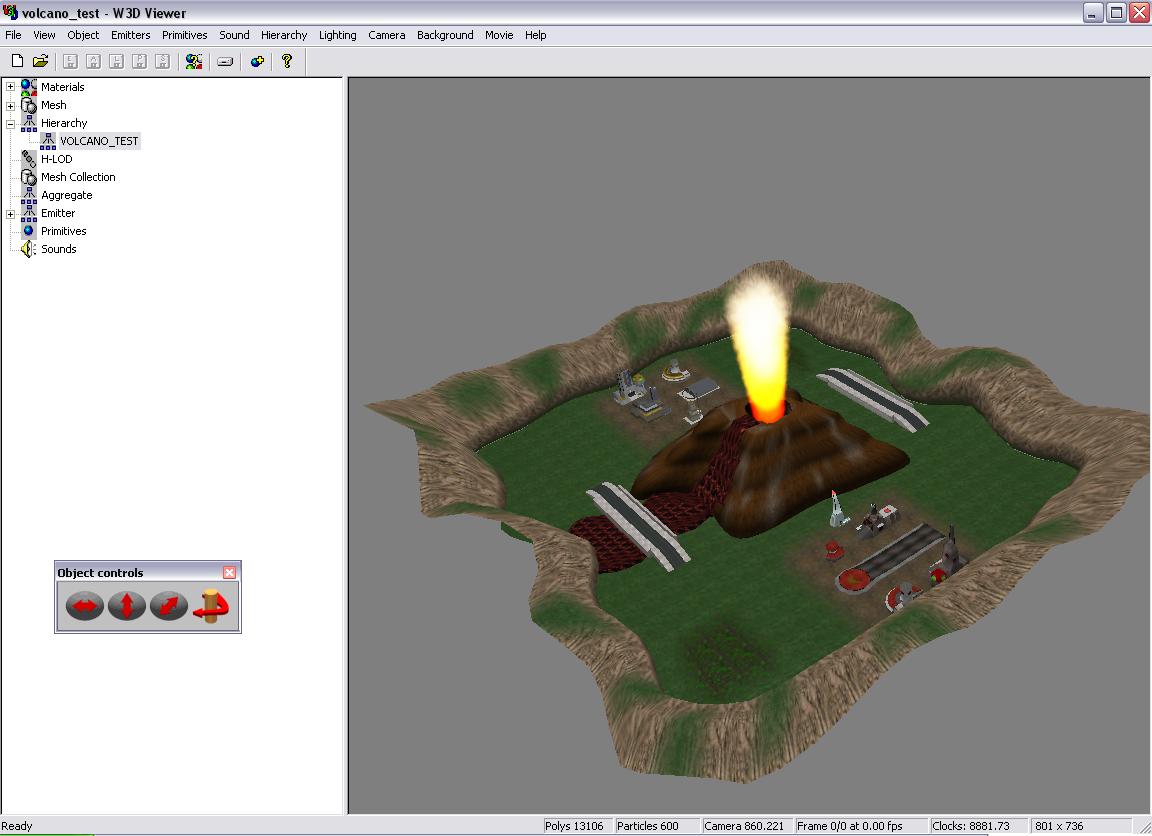Click the diagonal arrows object control button

169,606
